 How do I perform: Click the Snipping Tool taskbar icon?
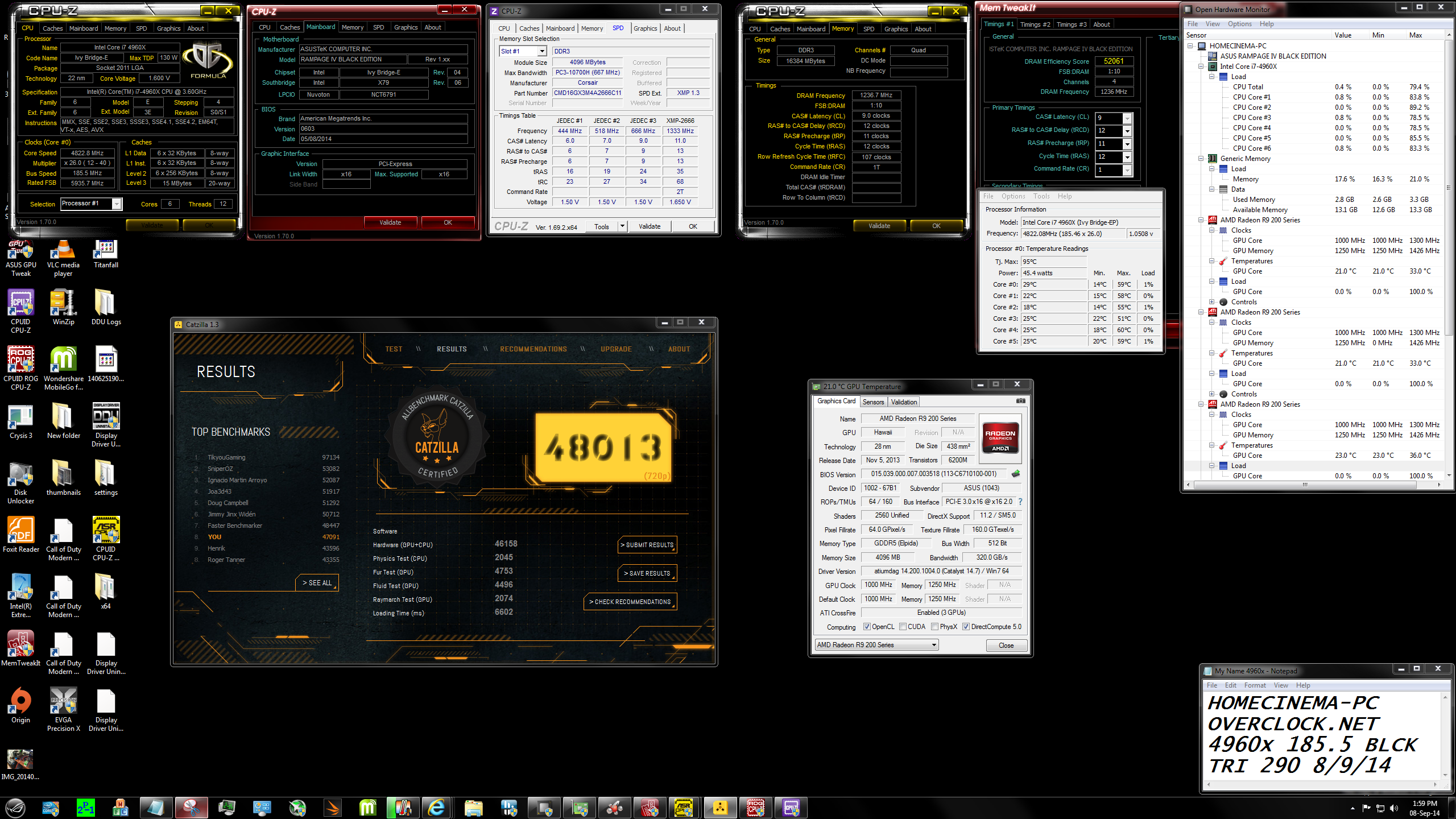(x=191, y=808)
